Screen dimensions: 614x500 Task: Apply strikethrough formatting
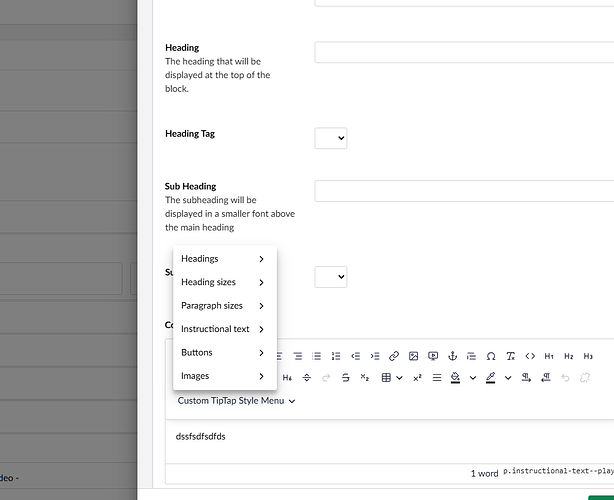coord(345,377)
